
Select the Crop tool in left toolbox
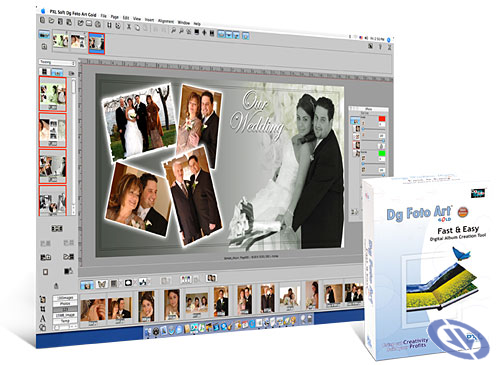(43, 309)
